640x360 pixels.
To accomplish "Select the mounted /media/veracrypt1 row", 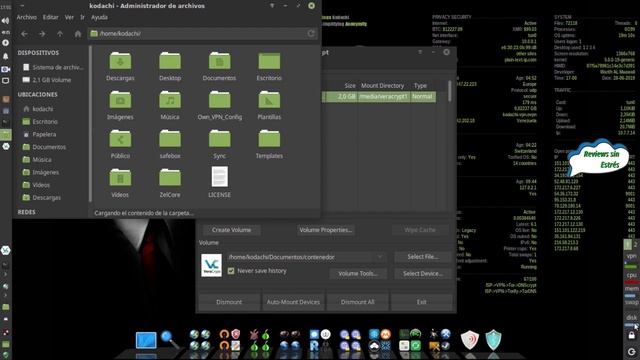I will 379,97.
